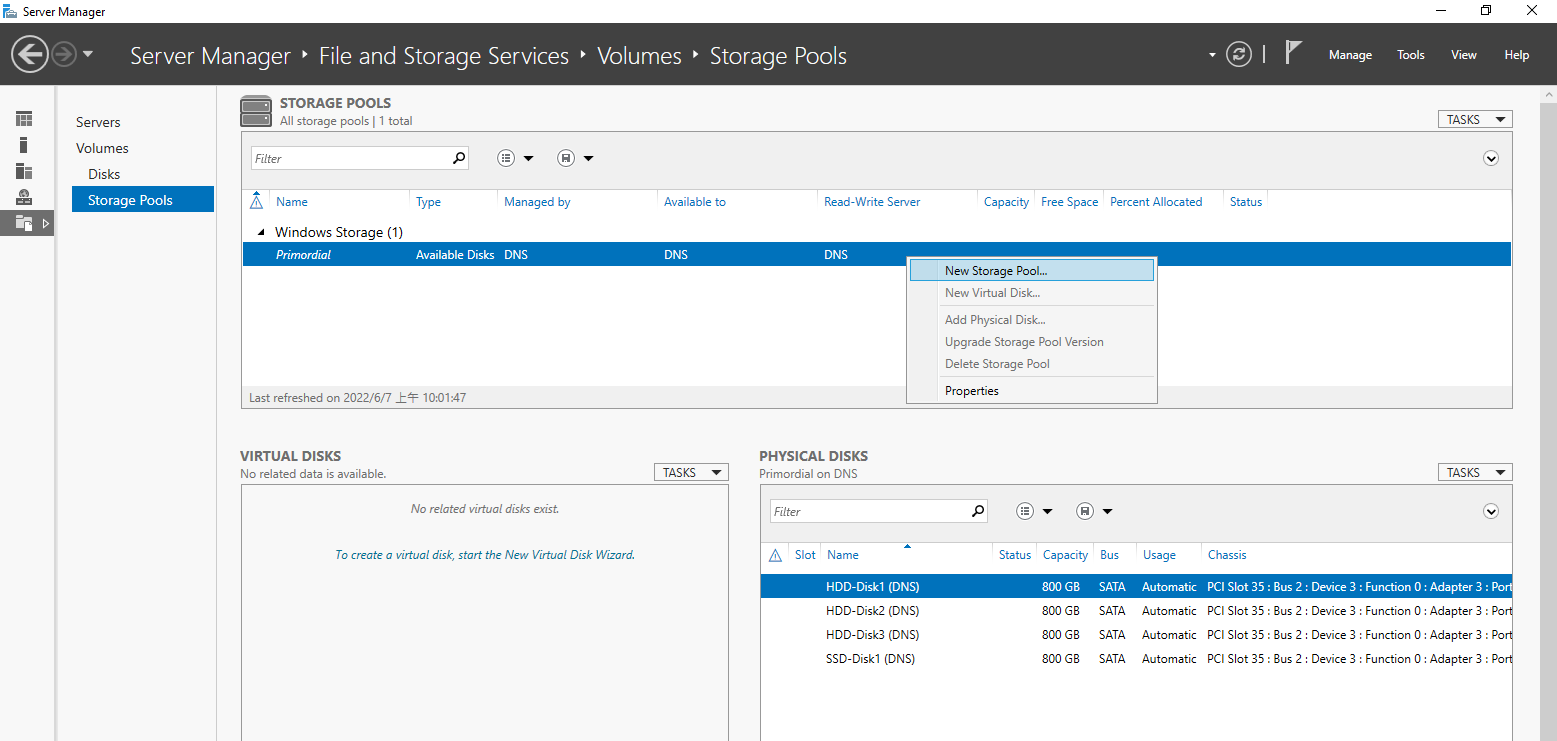Open the Tools menu
The height and width of the screenshot is (741, 1557).
(1411, 55)
